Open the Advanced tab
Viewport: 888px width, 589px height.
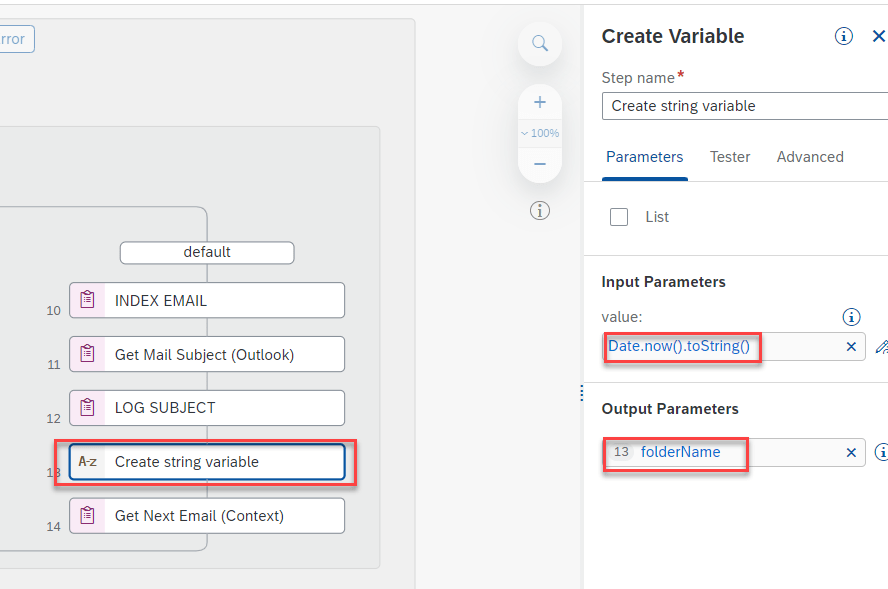(810, 157)
